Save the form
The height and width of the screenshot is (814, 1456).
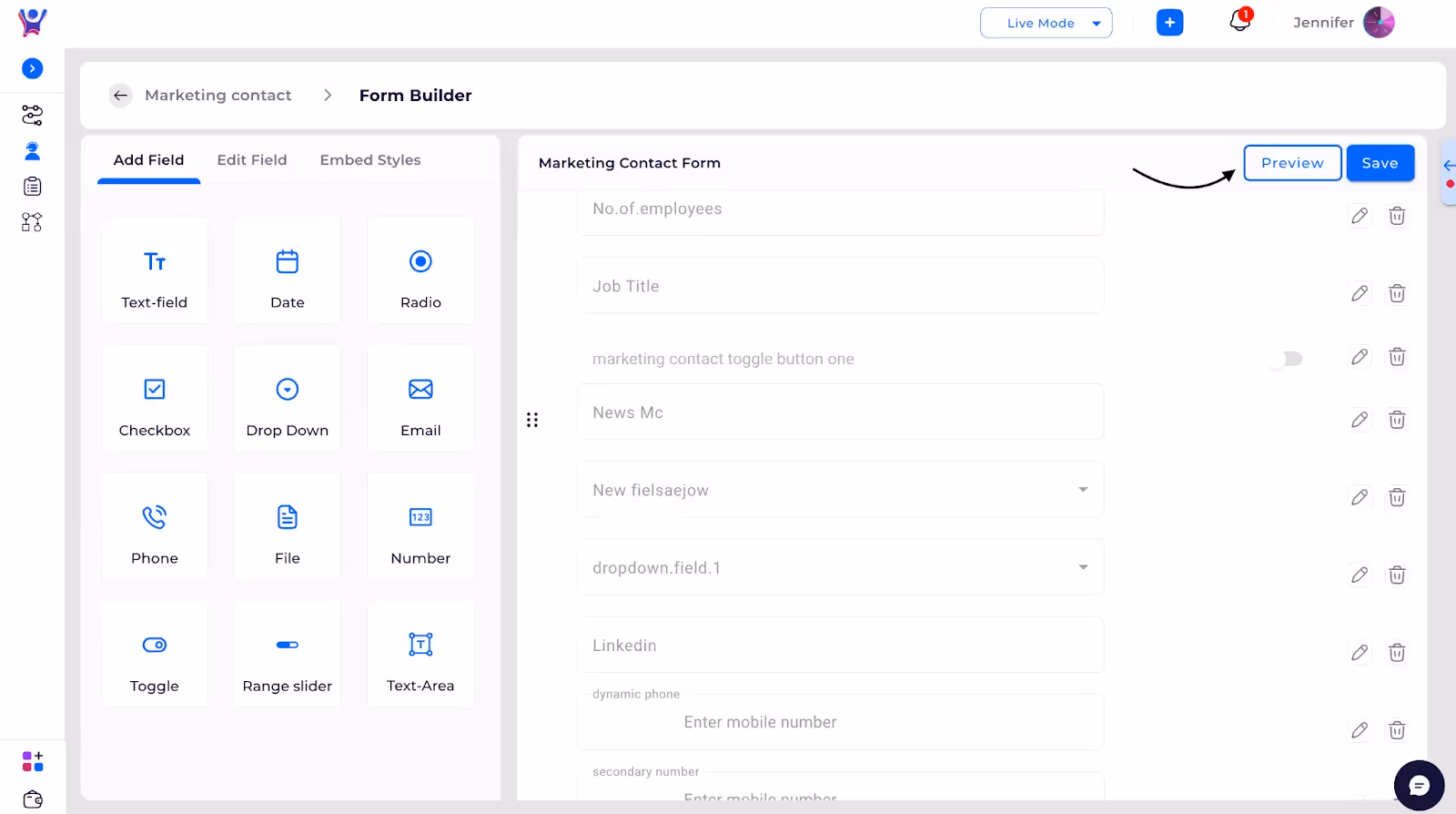[x=1380, y=163]
